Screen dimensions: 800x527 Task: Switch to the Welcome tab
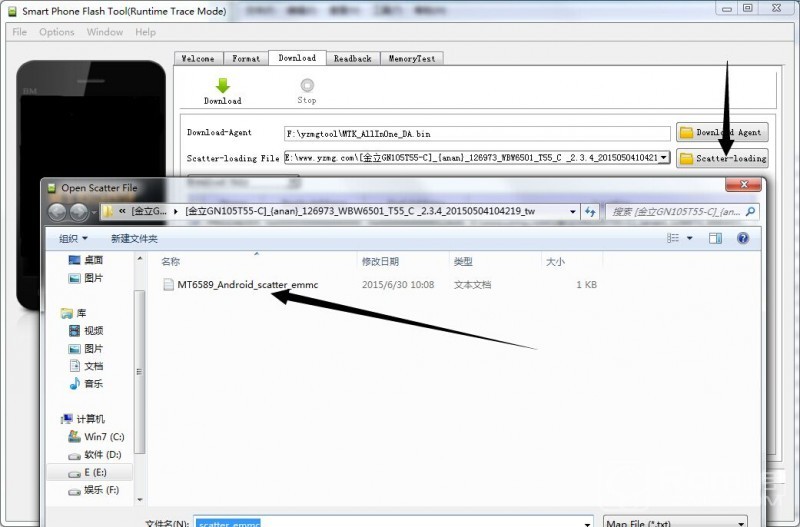(198, 59)
